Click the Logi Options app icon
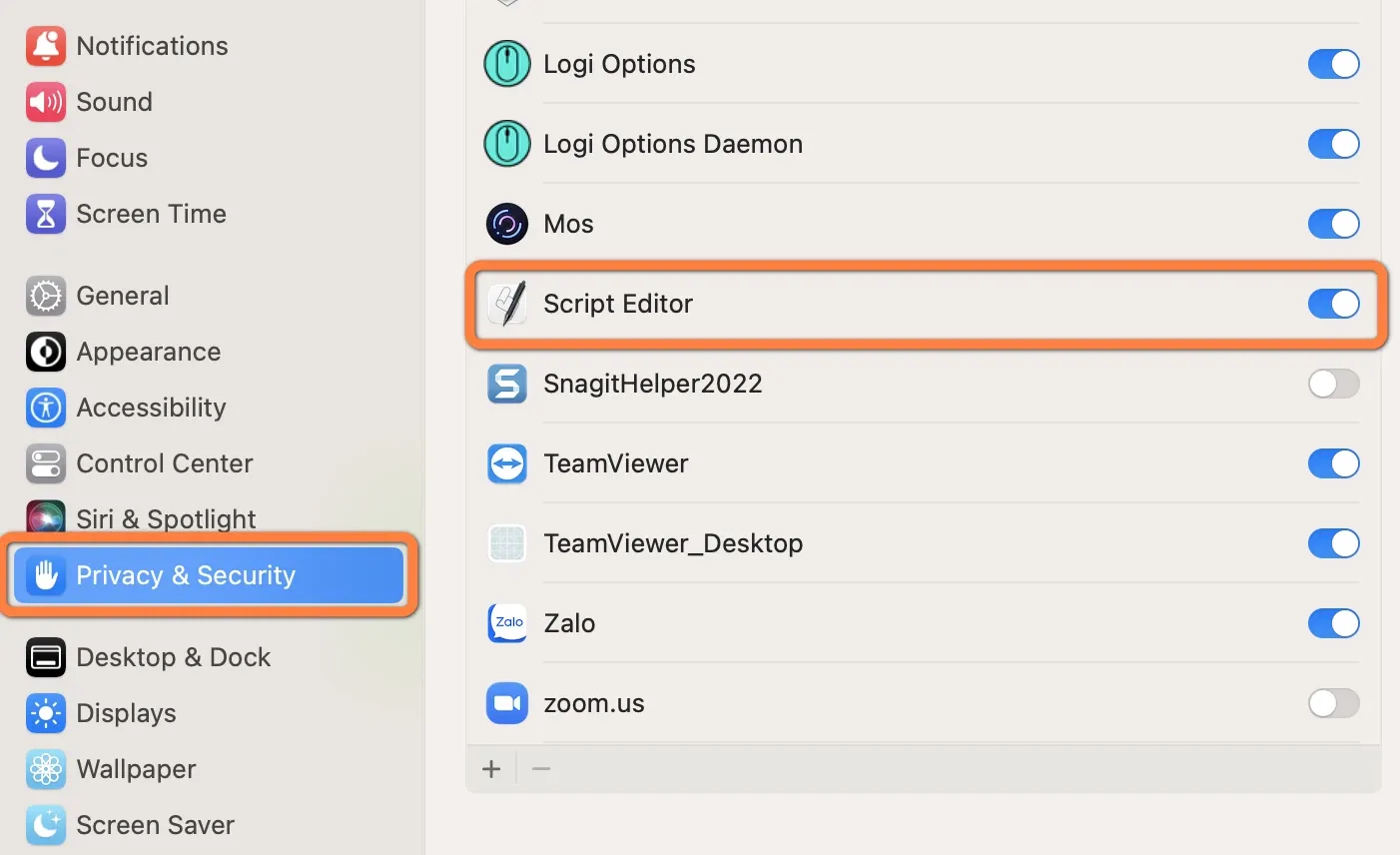The width and height of the screenshot is (1400, 855). (507, 64)
